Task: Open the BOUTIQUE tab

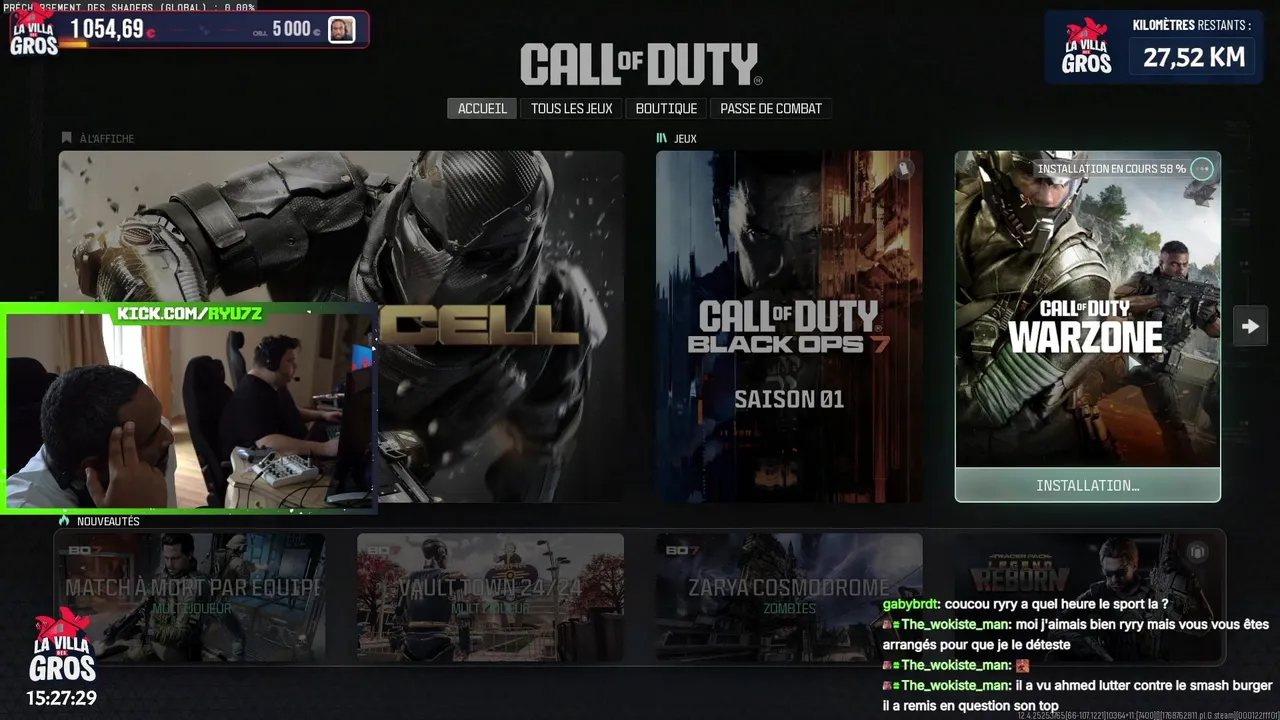Action: (x=666, y=108)
